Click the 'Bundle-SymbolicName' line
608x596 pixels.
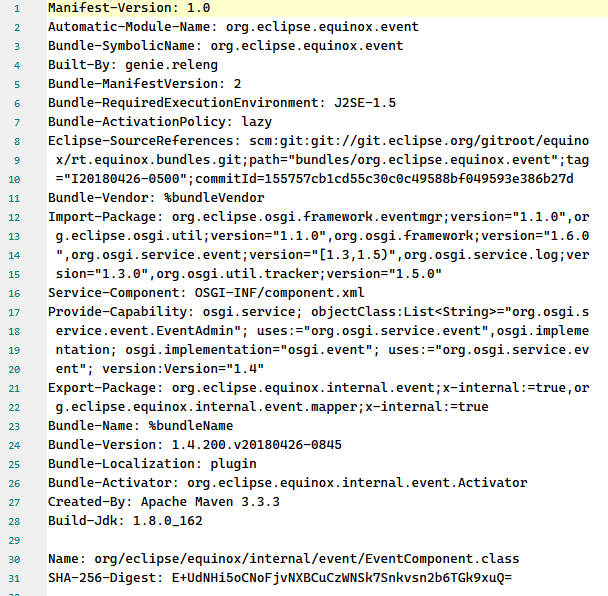(x=226, y=46)
